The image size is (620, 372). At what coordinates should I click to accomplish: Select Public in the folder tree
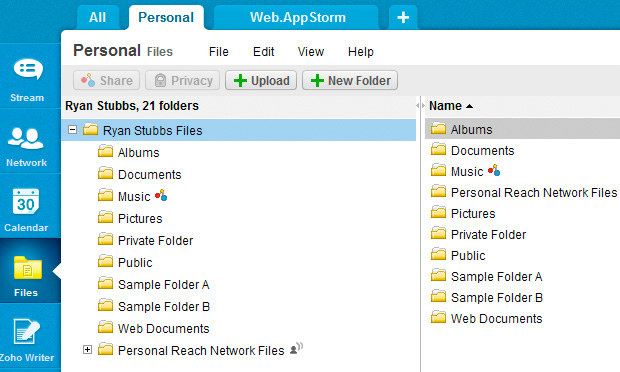(x=135, y=263)
